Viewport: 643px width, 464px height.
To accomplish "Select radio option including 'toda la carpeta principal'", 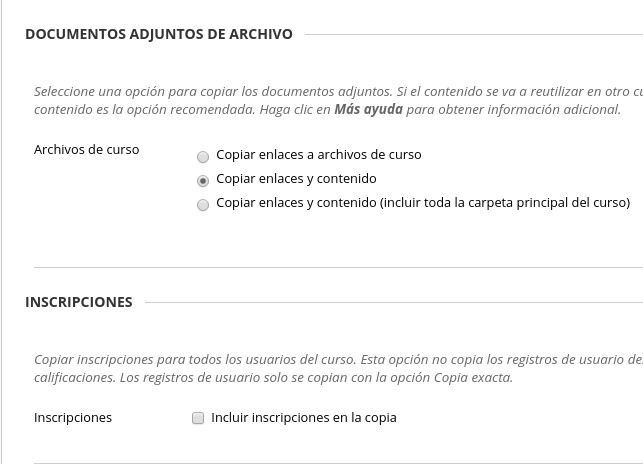I will click(x=203, y=205).
